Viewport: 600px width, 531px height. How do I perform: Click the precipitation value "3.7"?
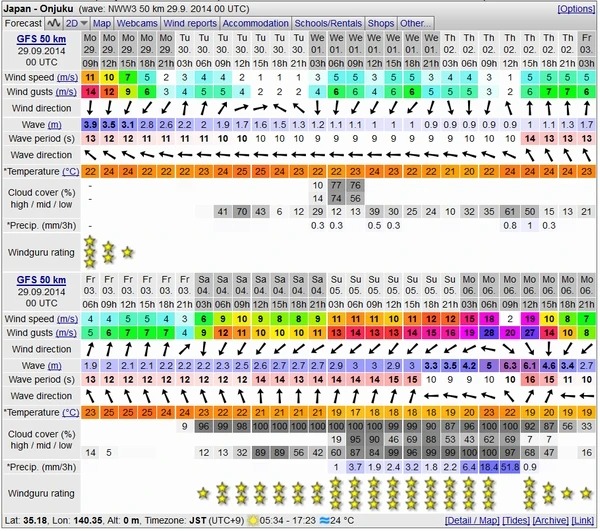click(x=355, y=467)
